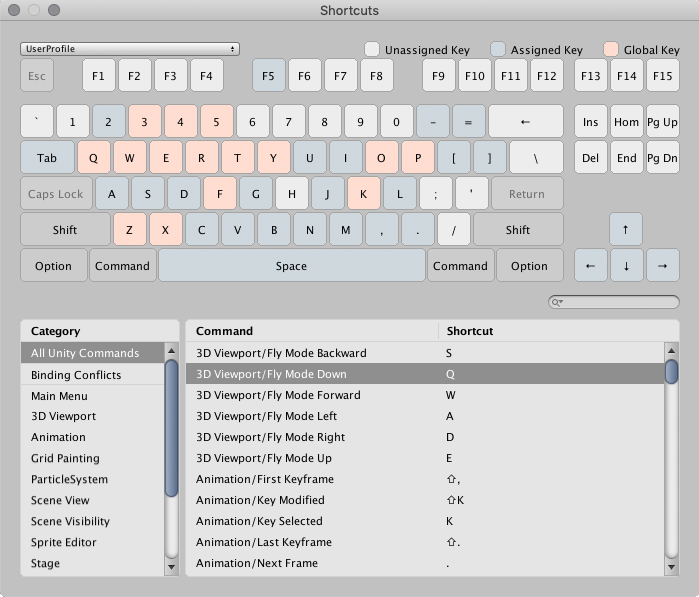Open search filter magnifier dropdown
Image resolution: width=699 pixels, height=597 pixels.
tap(557, 302)
